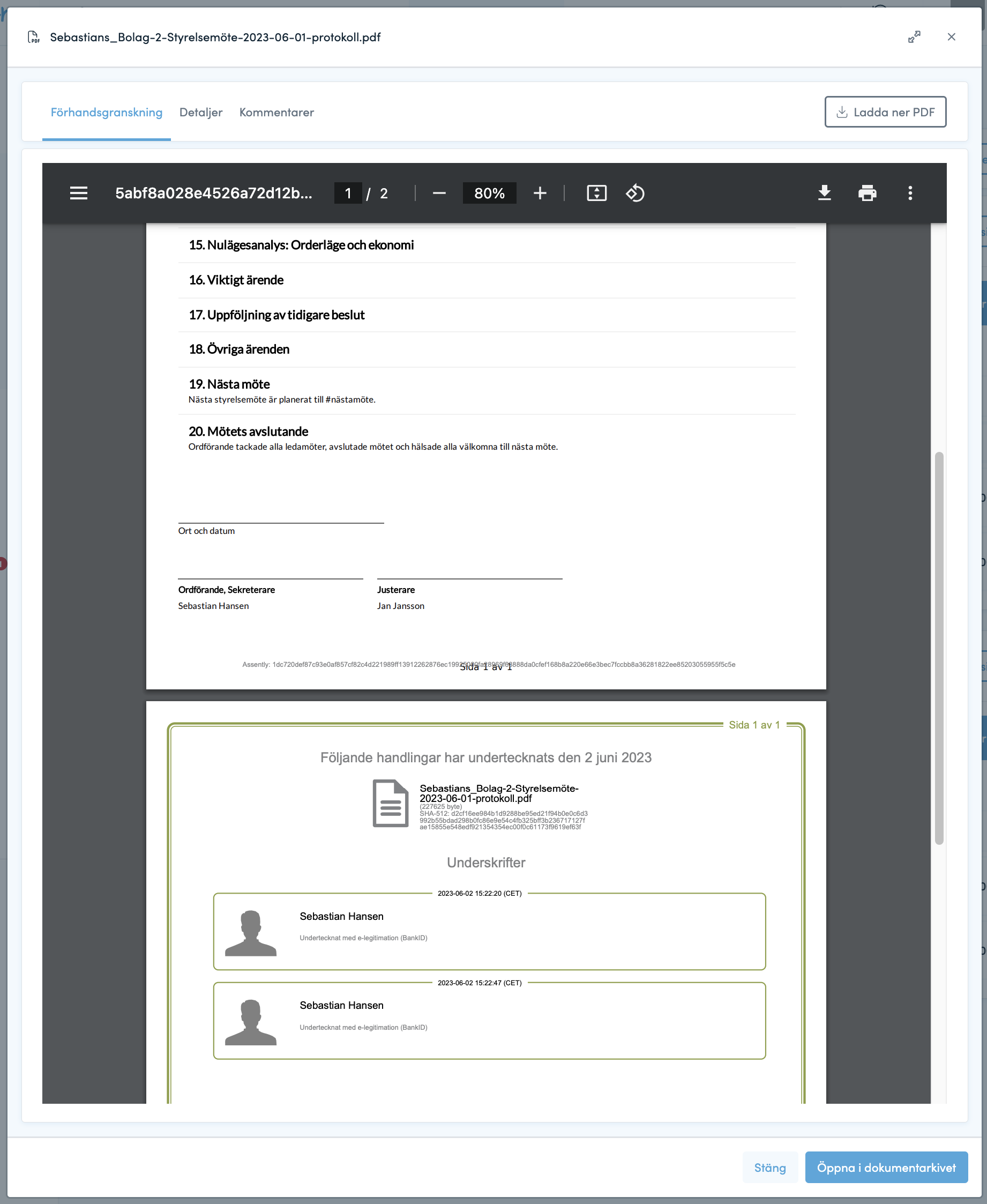Click signer avatar stamped 15:22:47

pos(251,1023)
